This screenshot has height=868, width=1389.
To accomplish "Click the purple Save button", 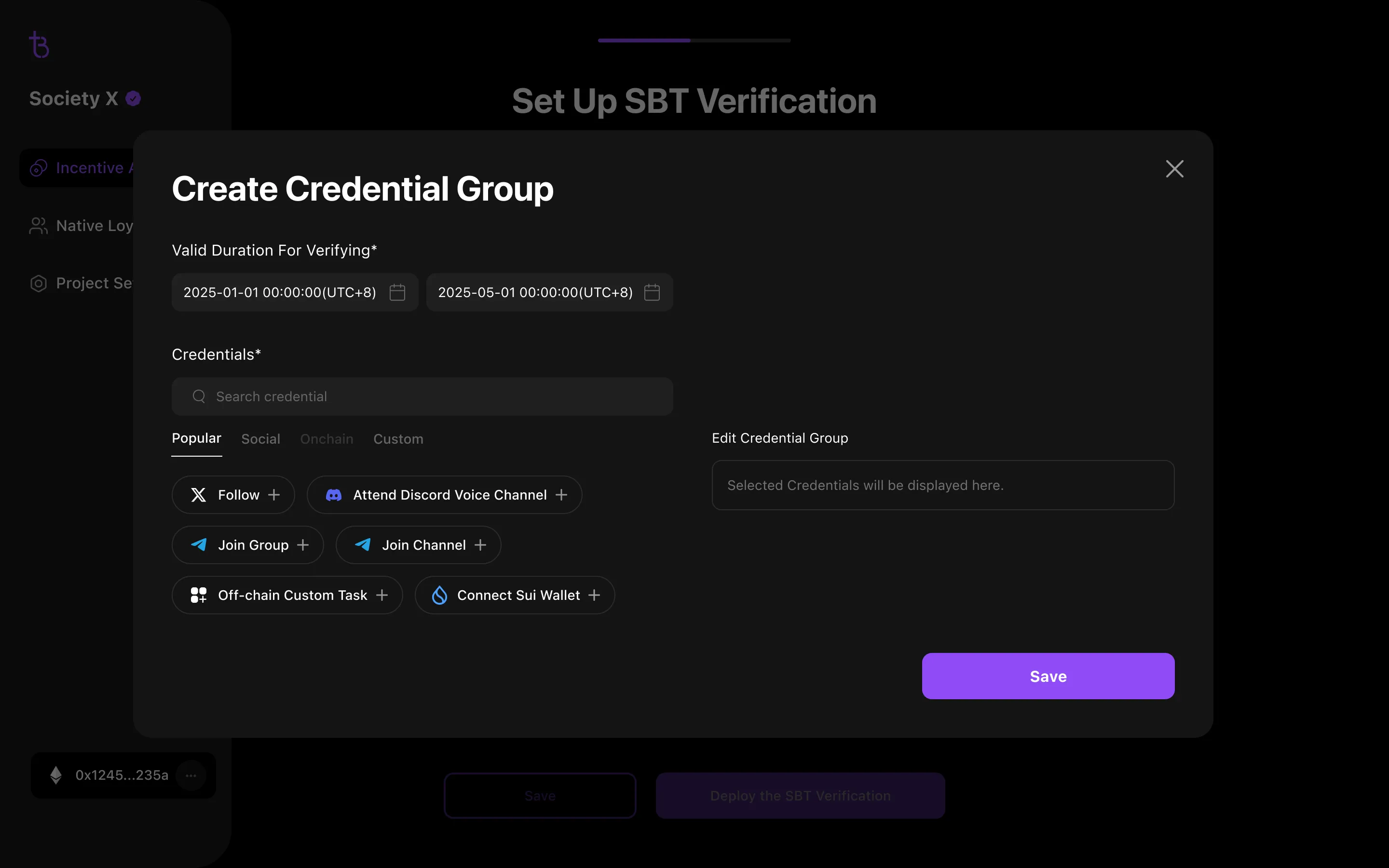I will pyautogui.click(x=1048, y=676).
